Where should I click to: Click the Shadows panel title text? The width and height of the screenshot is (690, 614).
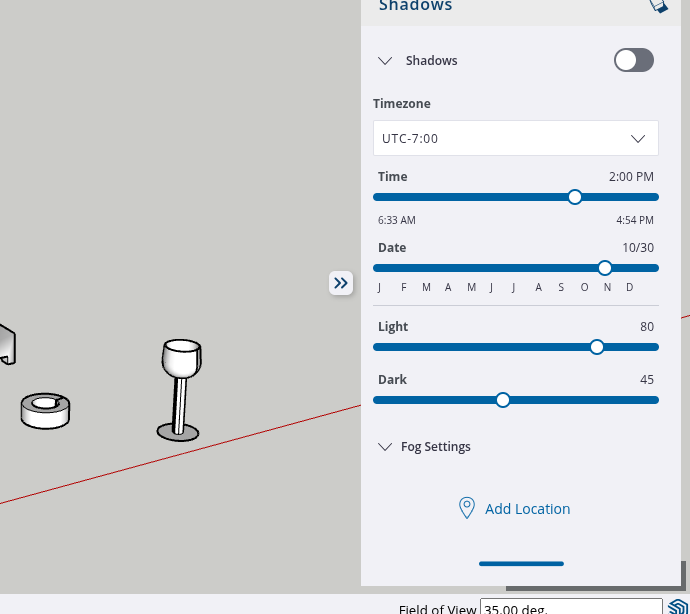pyautogui.click(x=415, y=6)
